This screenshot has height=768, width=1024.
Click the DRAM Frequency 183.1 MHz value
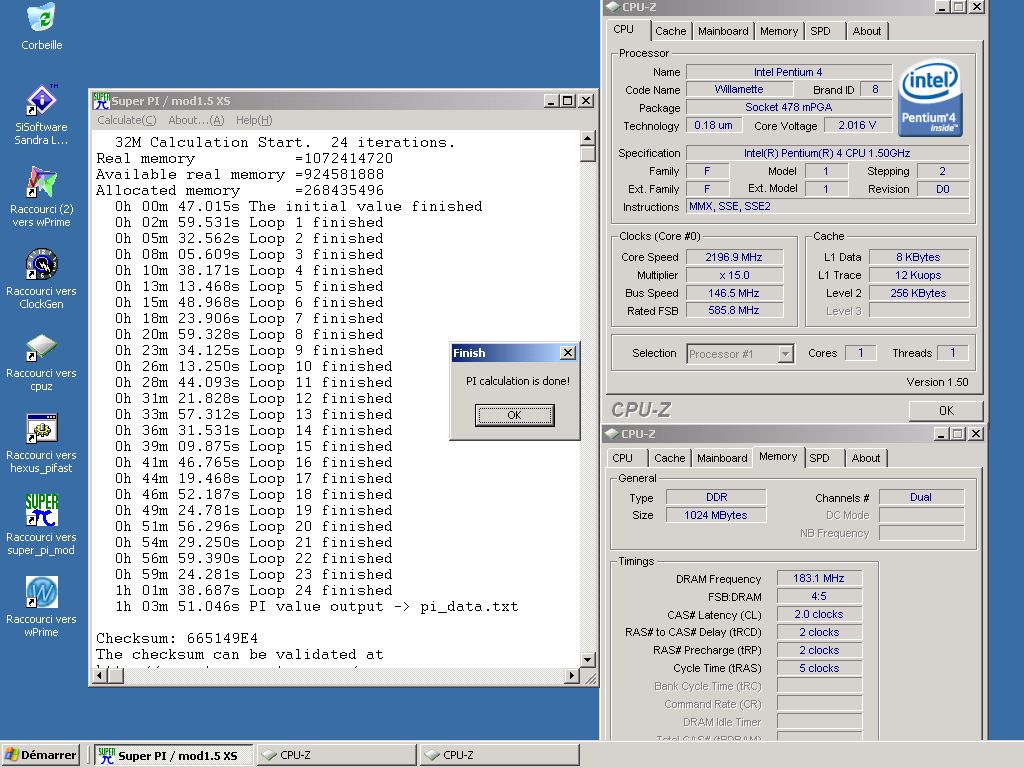pyautogui.click(x=819, y=579)
